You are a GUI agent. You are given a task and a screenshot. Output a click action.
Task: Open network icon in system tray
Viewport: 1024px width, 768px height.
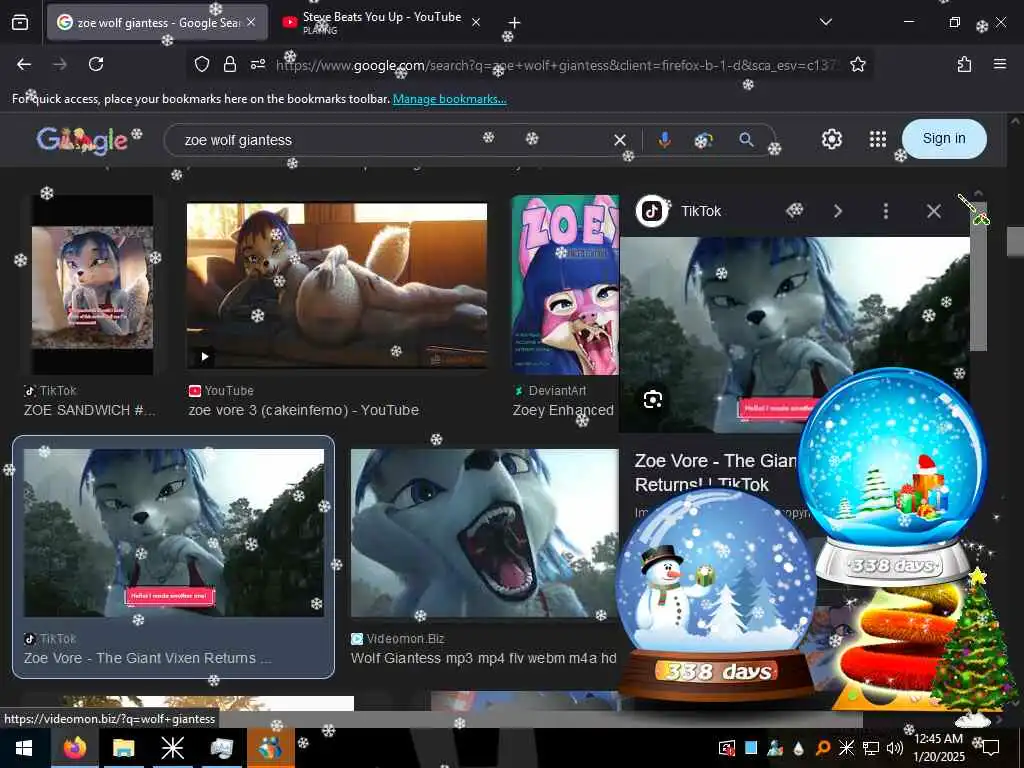[871, 748]
